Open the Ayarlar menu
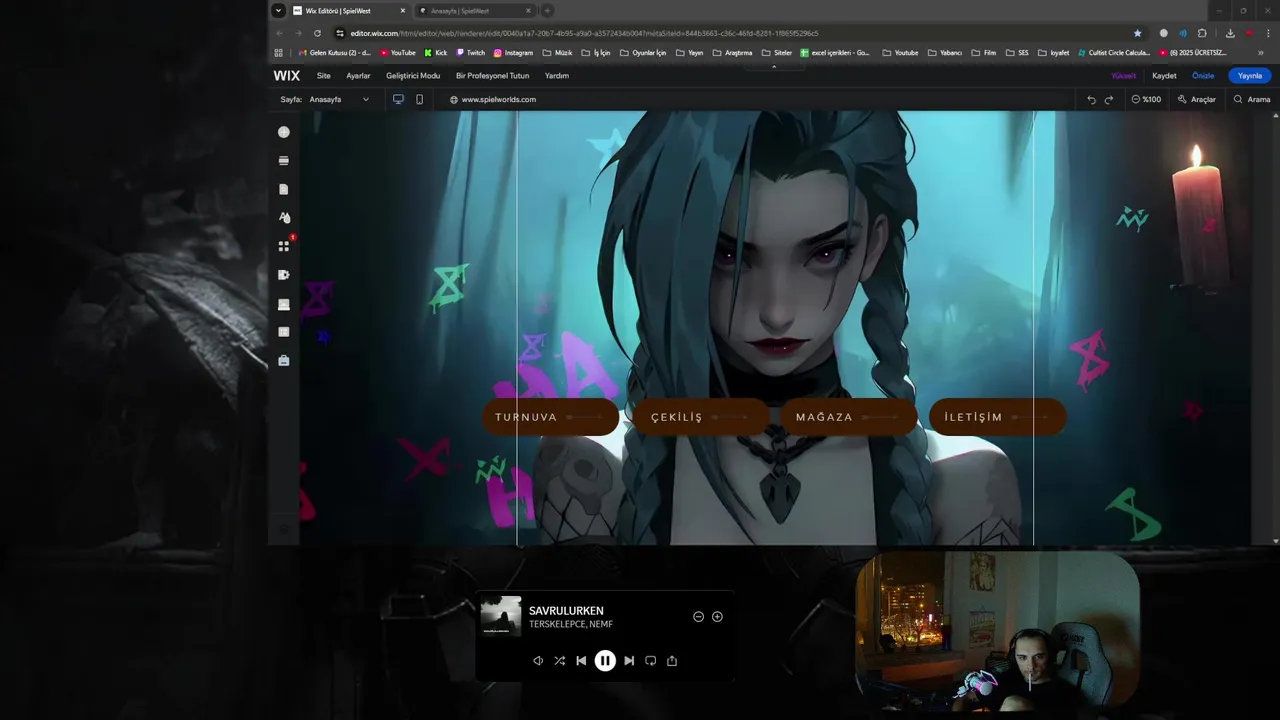Viewport: 1280px width, 720px height. [358, 76]
